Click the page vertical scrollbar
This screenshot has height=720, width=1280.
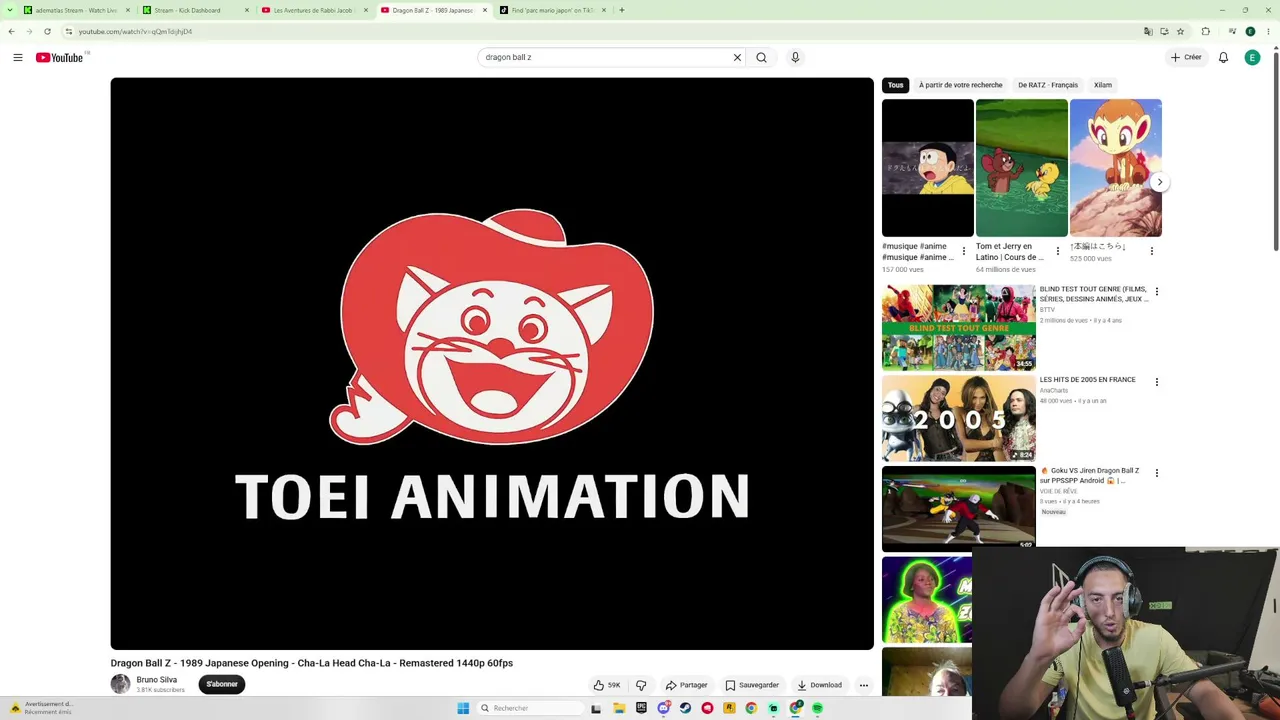point(1276,150)
